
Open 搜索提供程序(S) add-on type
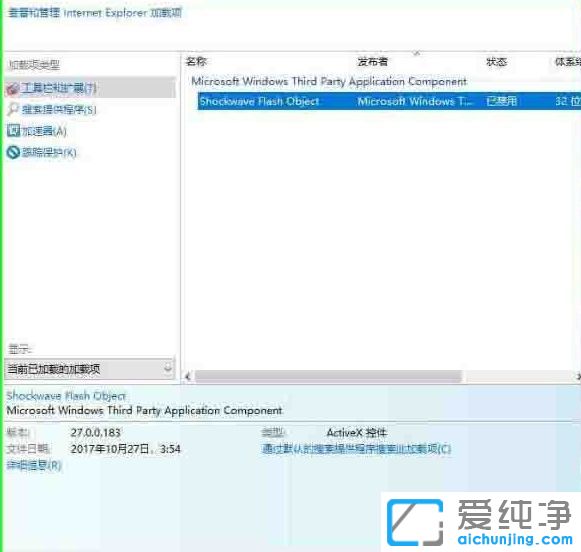(59, 110)
